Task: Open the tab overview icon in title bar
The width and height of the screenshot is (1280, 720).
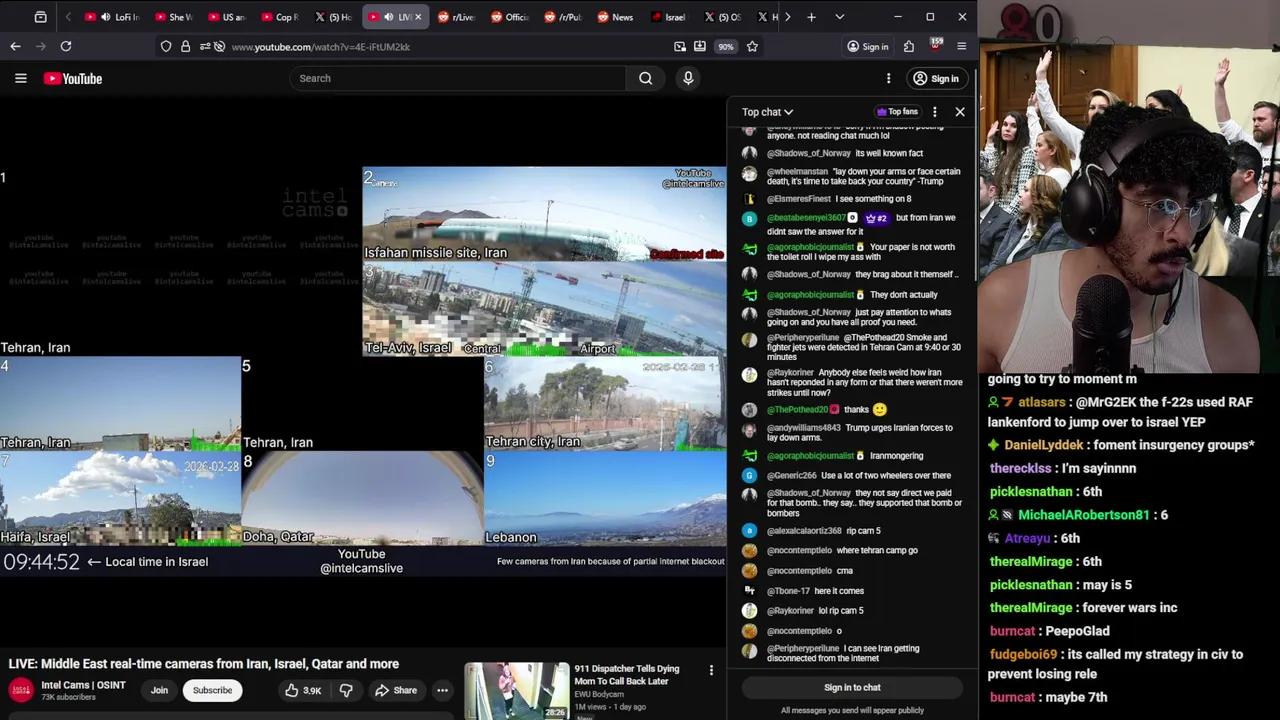Action: pos(40,17)
